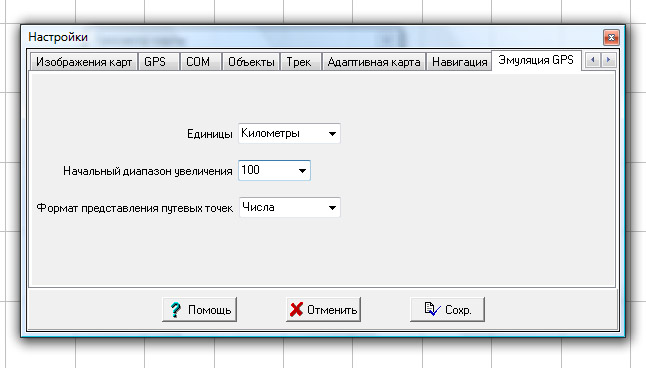This screenshot has height=368, width=646.
Task: Go to the Объекты tab
Action: click(x=251, y=62)
